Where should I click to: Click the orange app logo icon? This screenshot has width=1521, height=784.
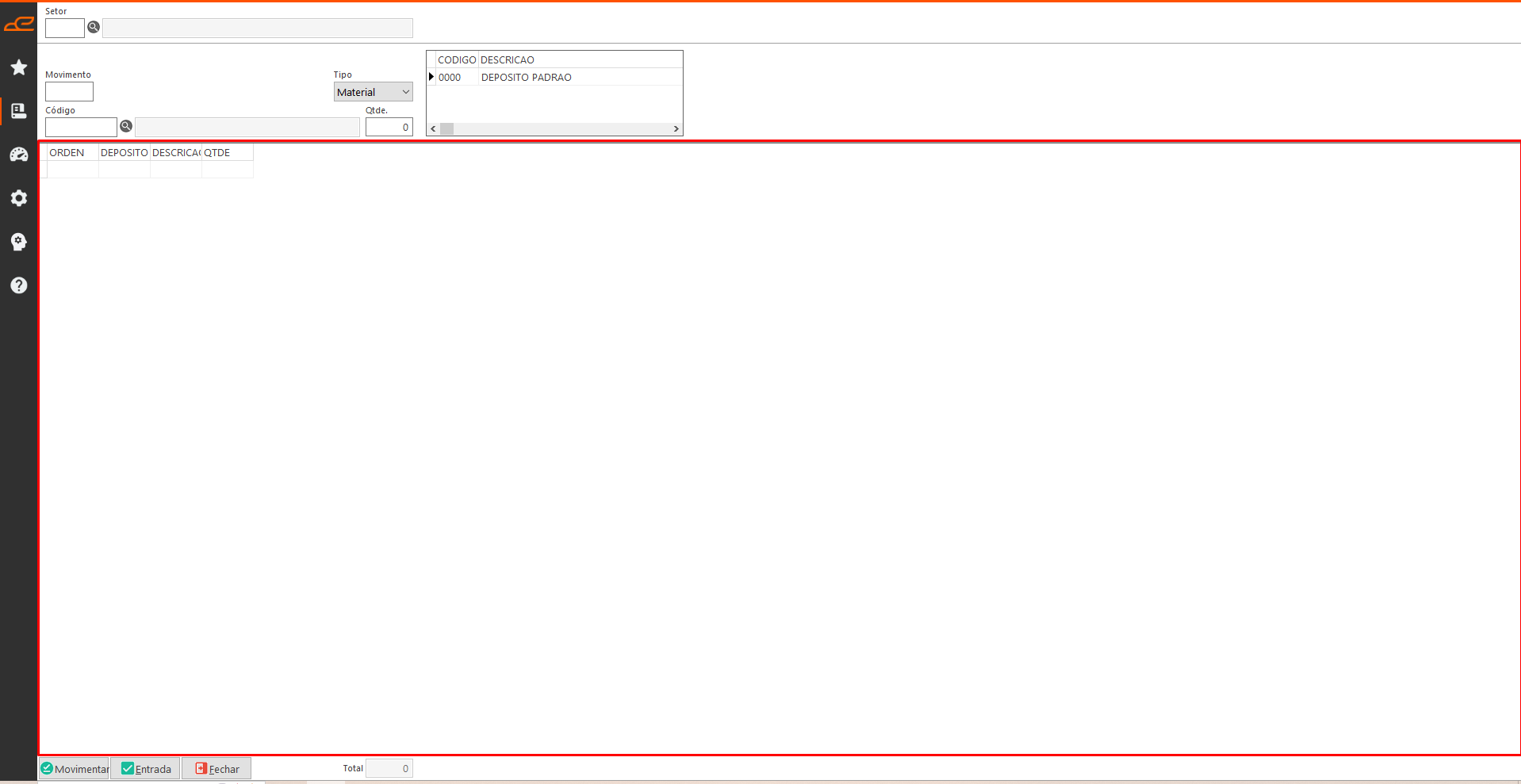click(x=19, y=24)
